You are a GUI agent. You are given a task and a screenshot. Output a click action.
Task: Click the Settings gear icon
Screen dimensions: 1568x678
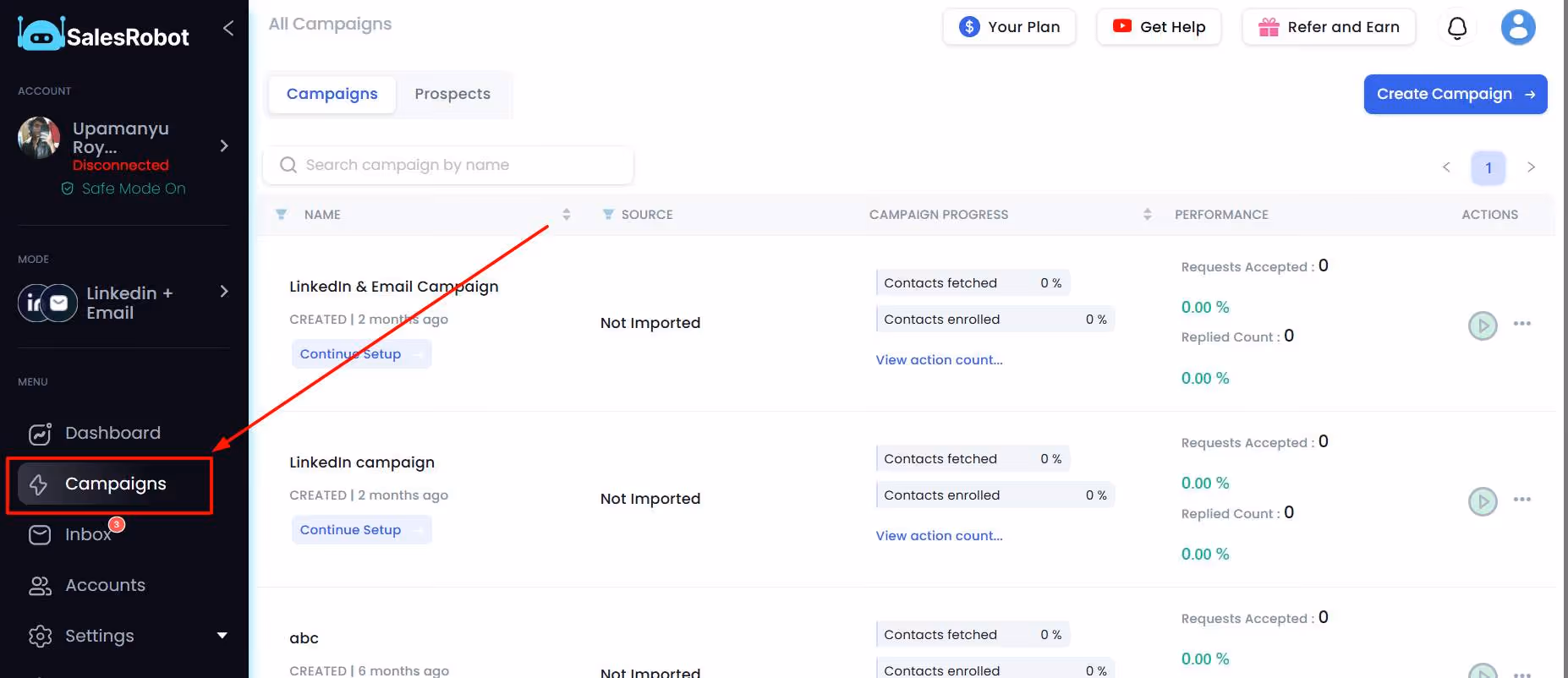[40, 637]
